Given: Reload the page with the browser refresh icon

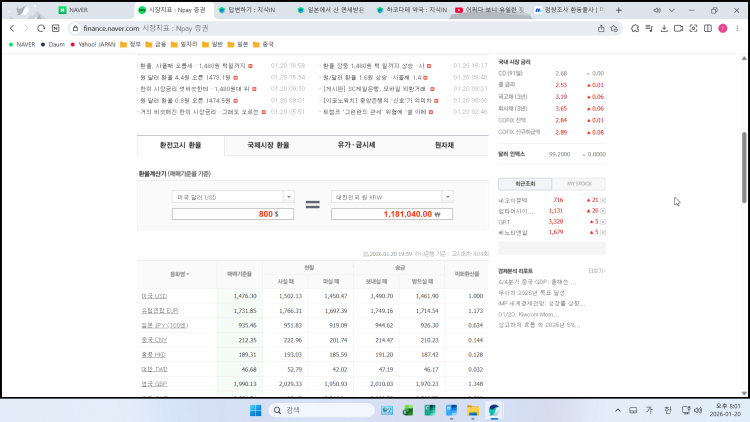Looking at the screenshot, I should 41,29.
